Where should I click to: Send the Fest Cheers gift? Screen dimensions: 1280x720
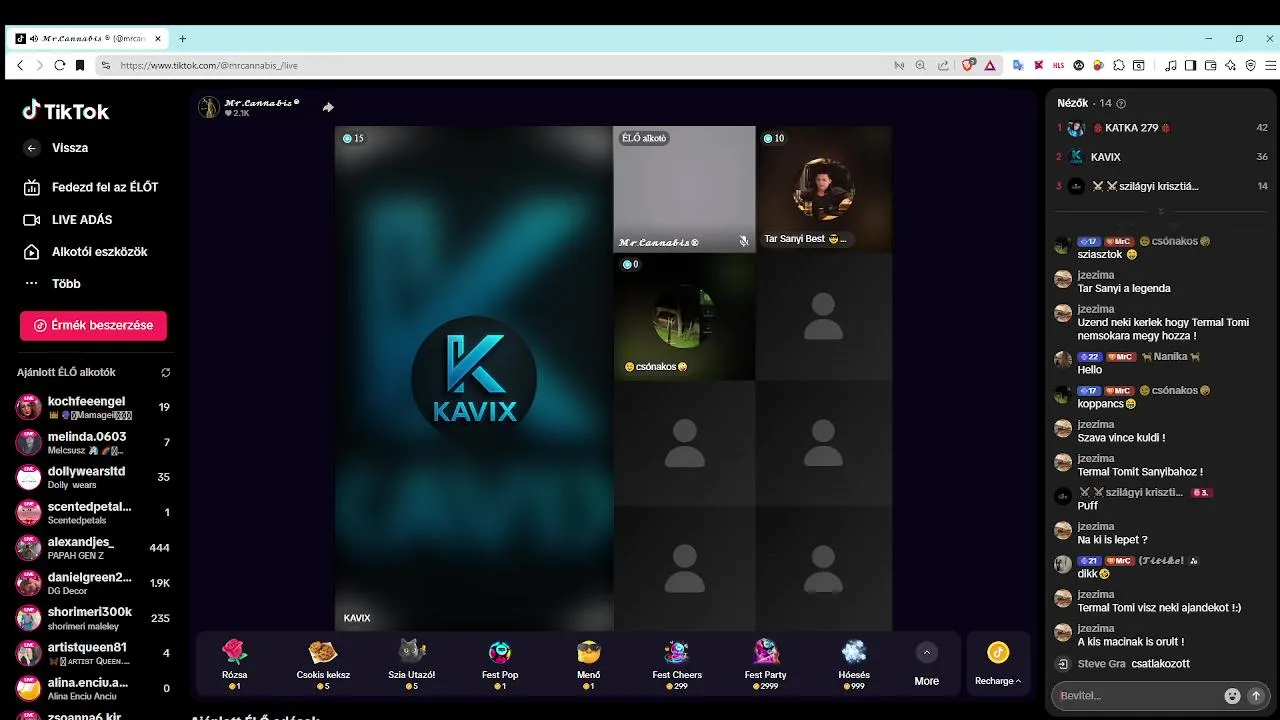pyautogui.click(x=677, y=664)
